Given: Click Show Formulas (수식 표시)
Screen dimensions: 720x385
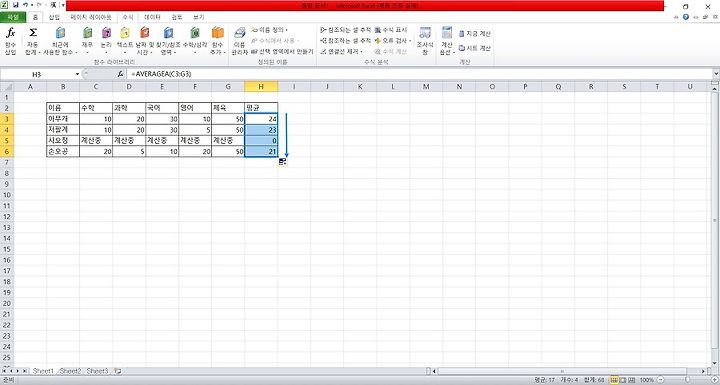Looking at the screenshot, I should coord(391,30).
